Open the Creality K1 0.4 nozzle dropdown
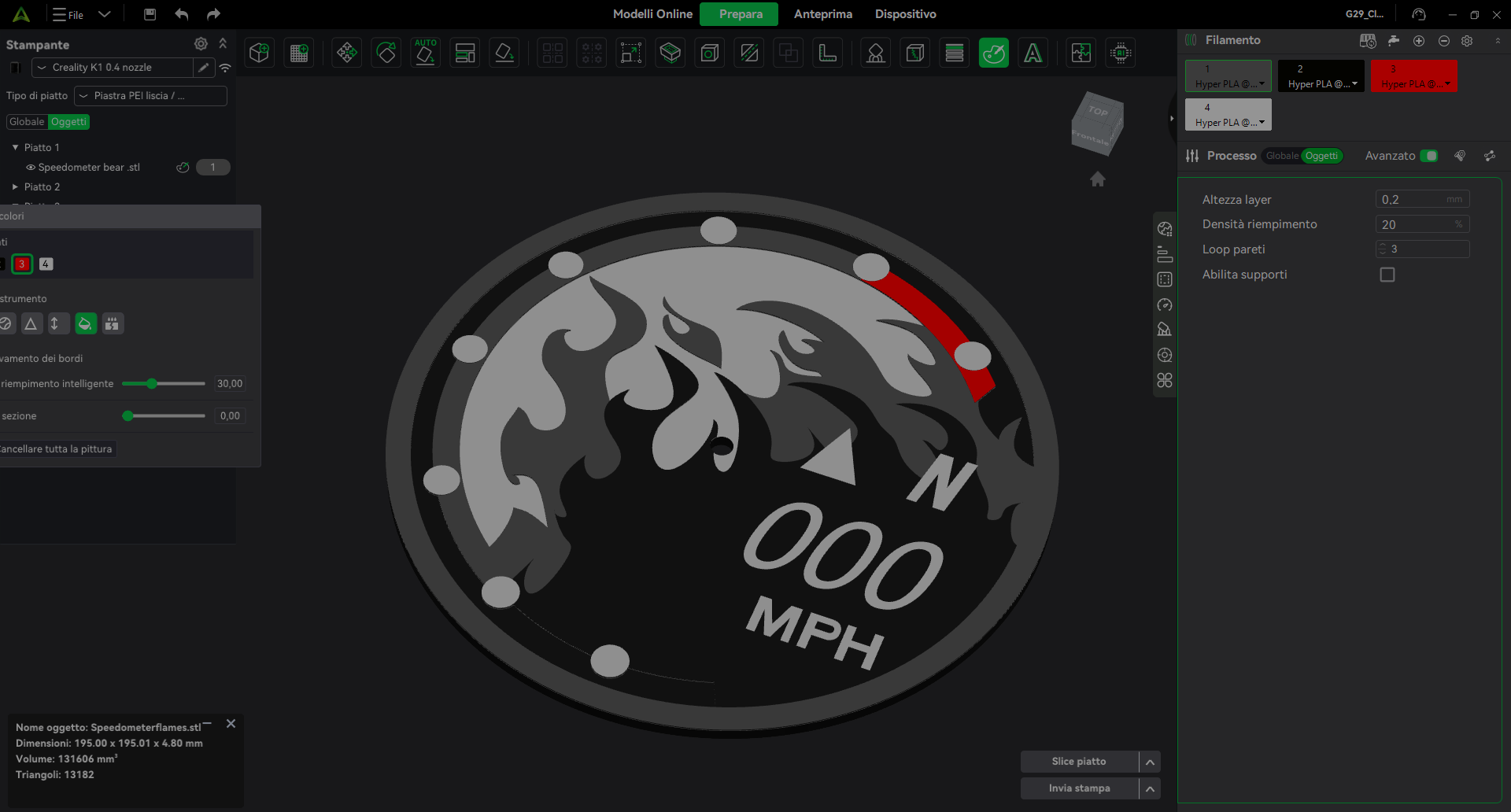The width and height of the screenshot is (1511, 812). point(113,68)
